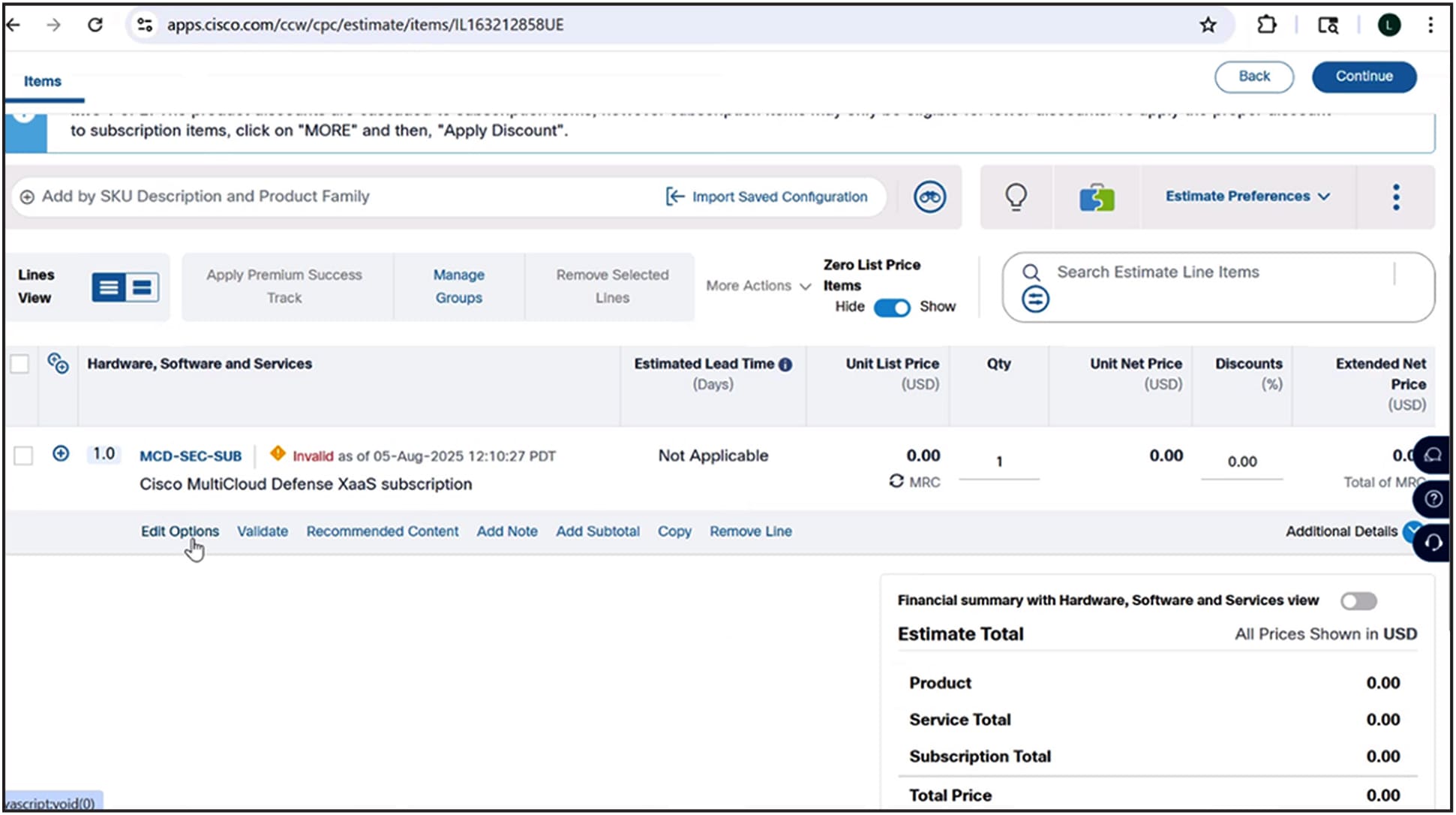
Task: Click the lightbulb suggestions icon
Action: click(x=1016, y=197)
